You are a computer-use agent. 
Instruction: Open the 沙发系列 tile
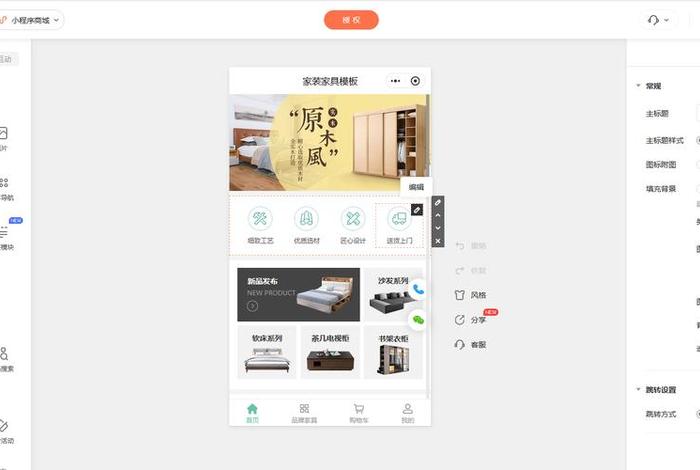point(393,295)
